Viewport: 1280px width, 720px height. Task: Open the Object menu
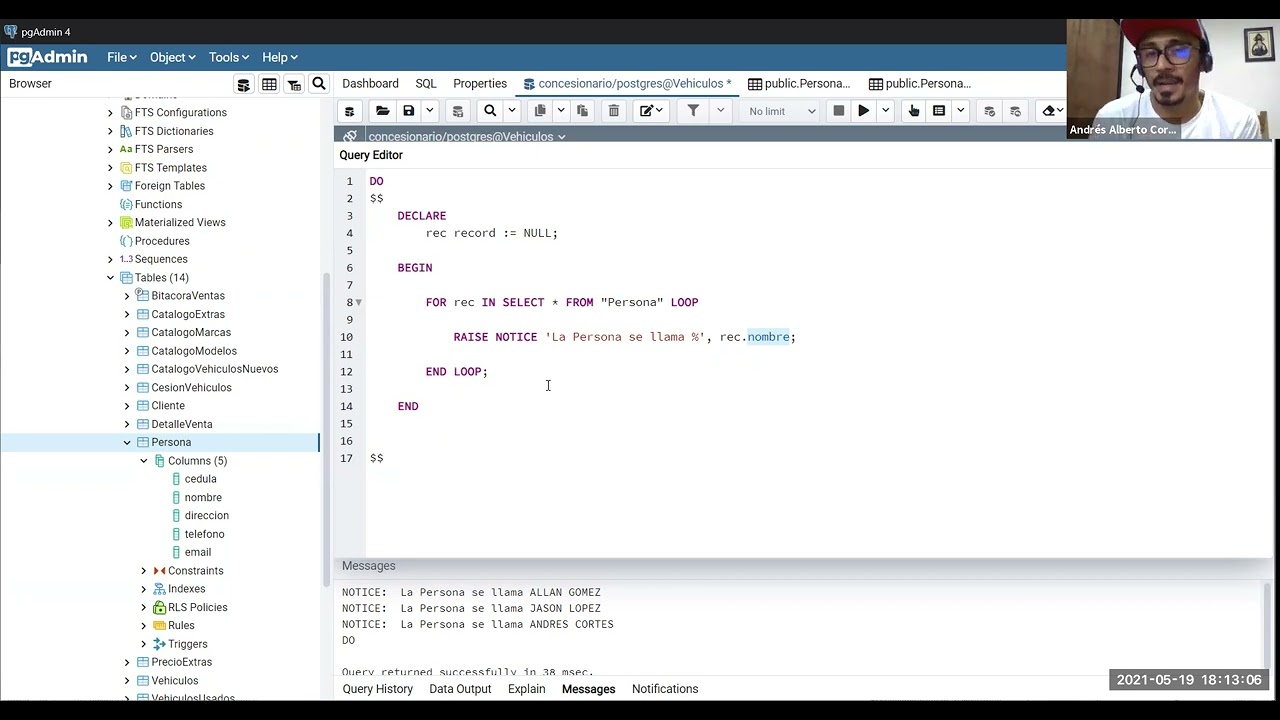tap(173, 57)
